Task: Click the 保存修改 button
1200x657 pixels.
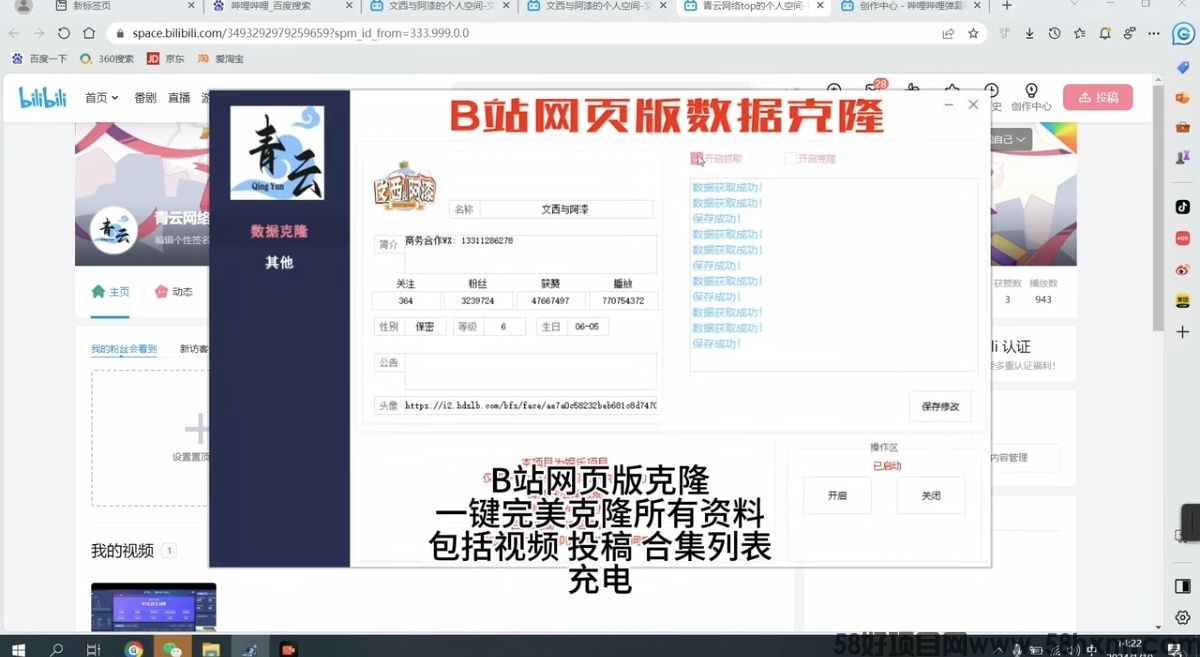Action: pos(940,406)
